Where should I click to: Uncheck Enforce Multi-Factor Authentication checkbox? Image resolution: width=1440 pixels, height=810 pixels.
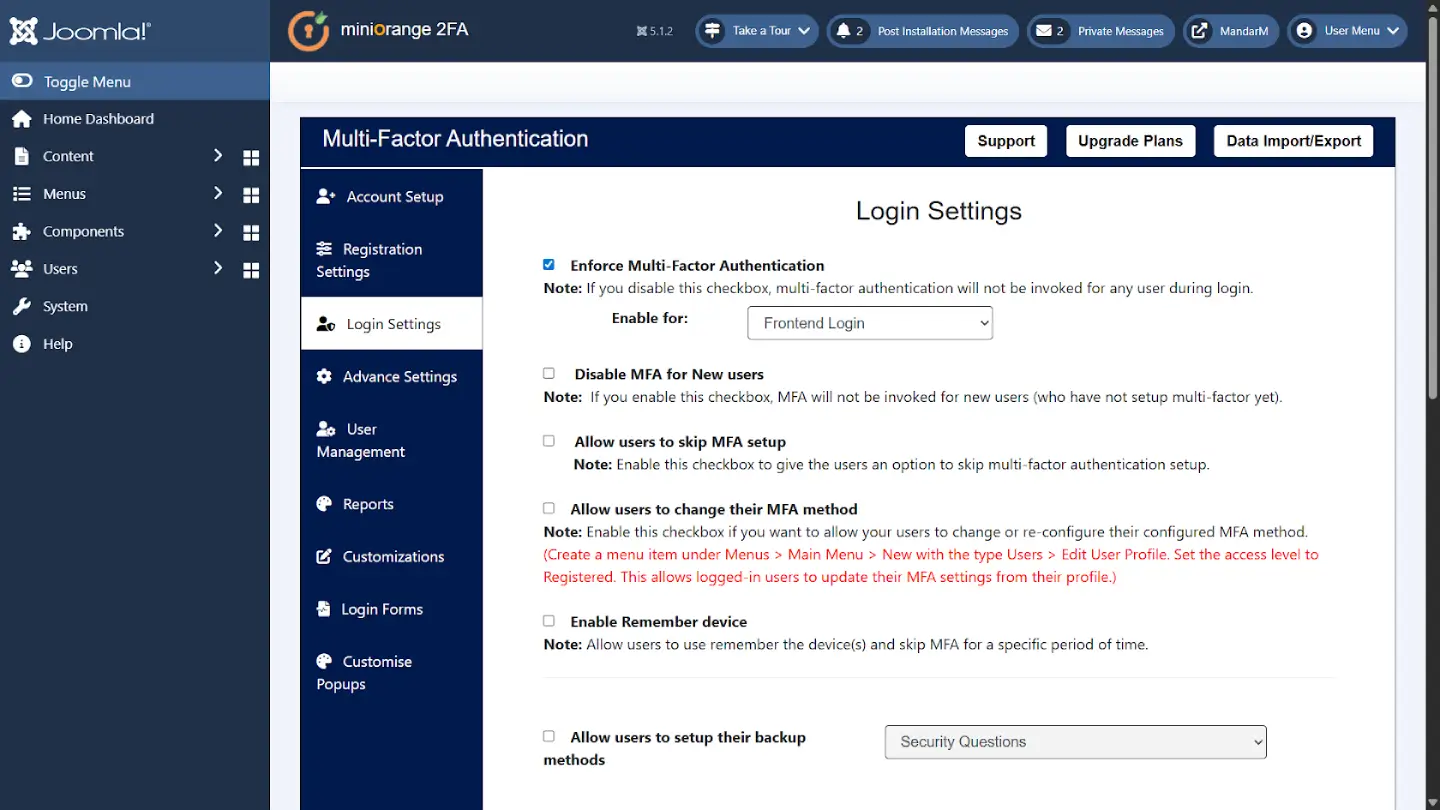[549, 265]
